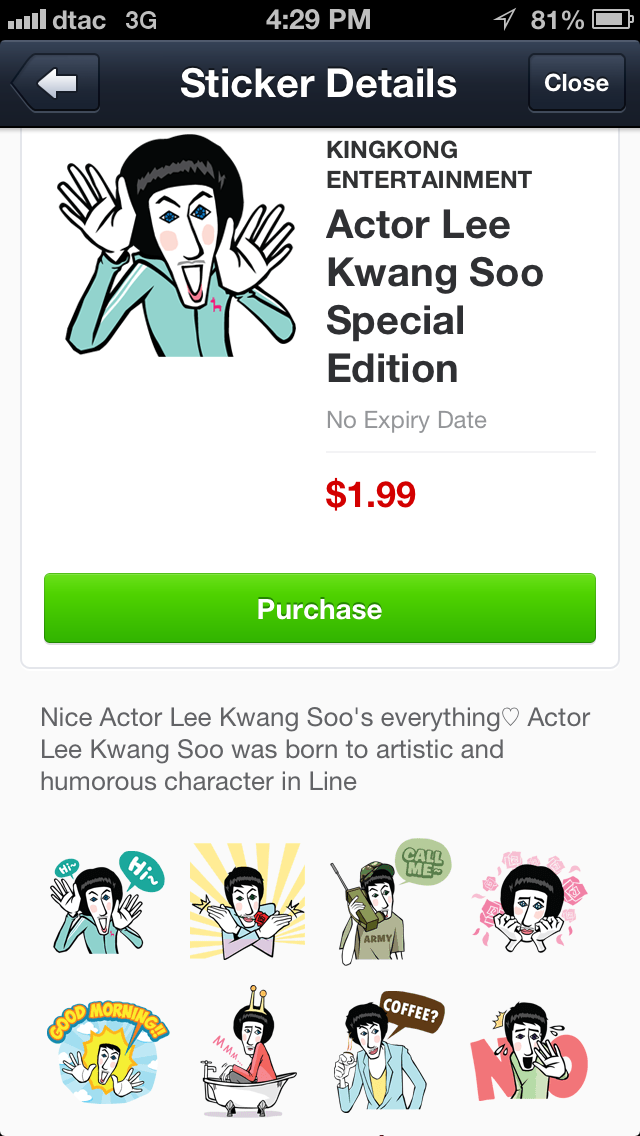The height and width of the screenshot is (1136, 640).
Task: Tap the green Purchase button
Action: coord(320,608)
